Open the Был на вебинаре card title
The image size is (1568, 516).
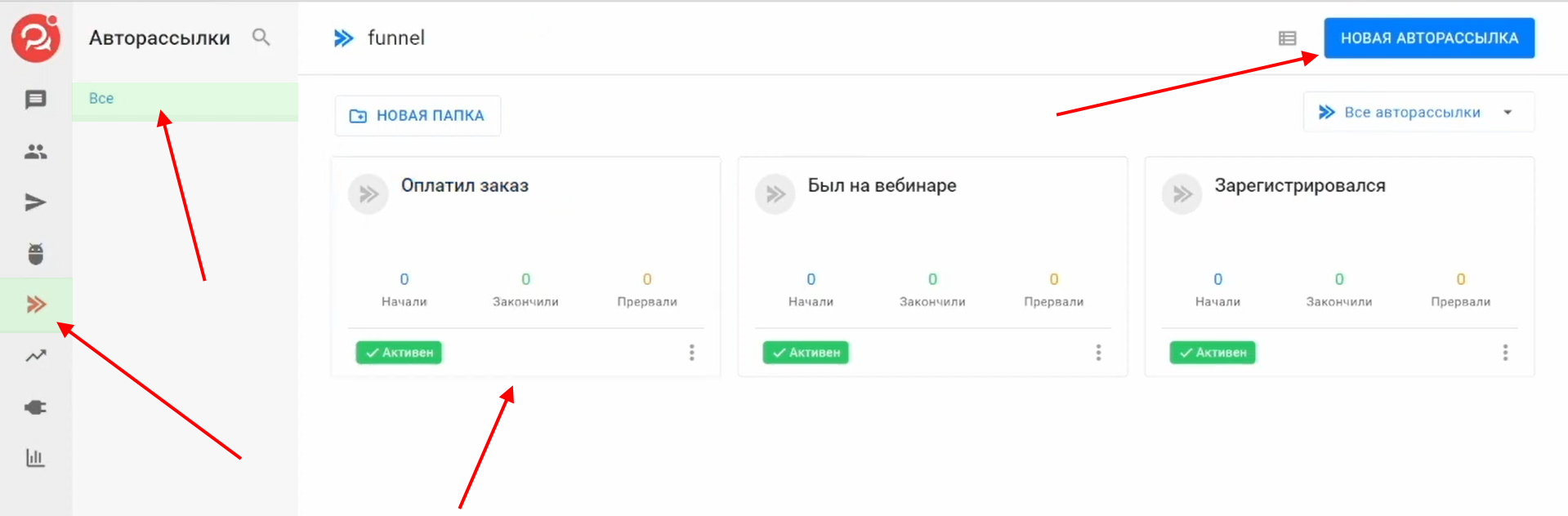pyautogui.click(x=882, y=186)
